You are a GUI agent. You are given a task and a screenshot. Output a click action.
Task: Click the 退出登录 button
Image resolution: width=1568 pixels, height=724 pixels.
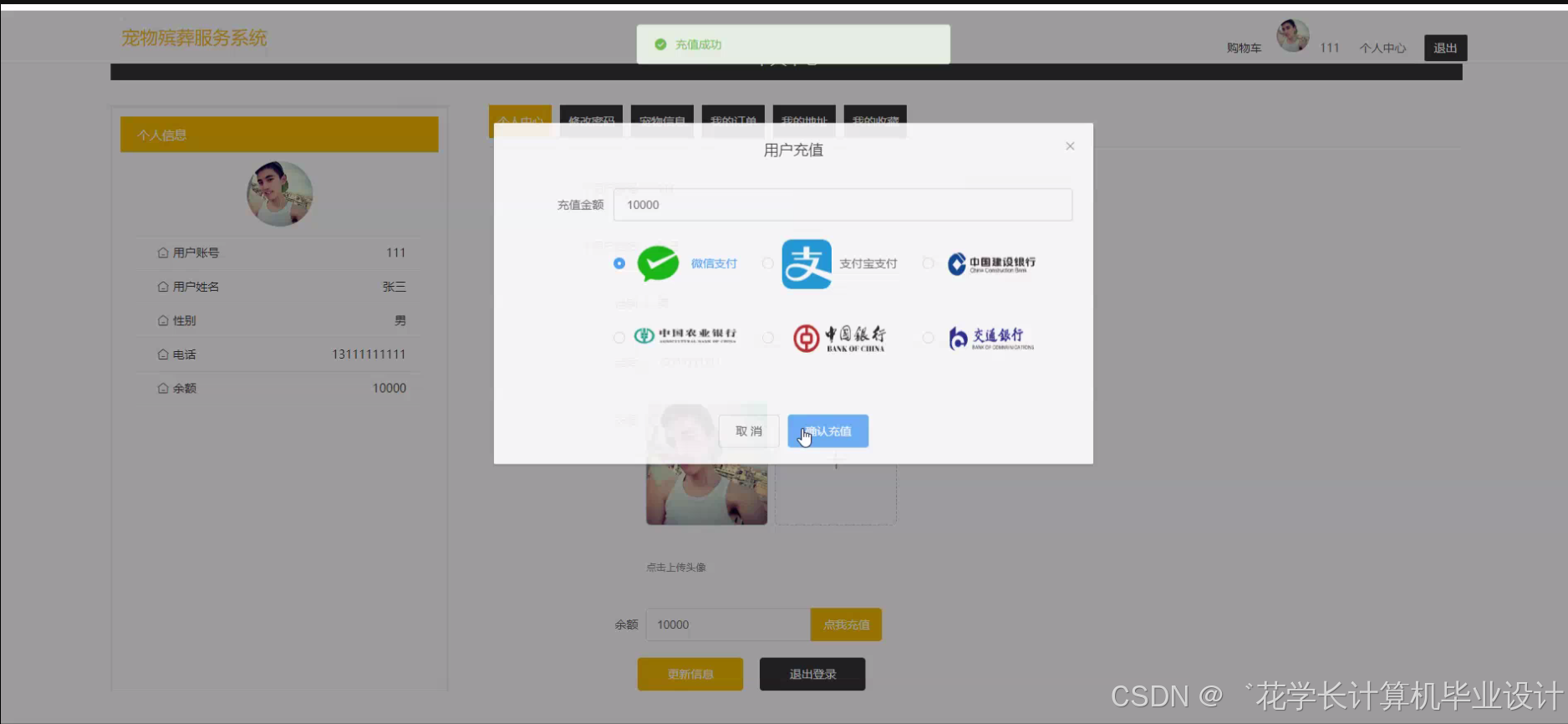click(812, 674)
